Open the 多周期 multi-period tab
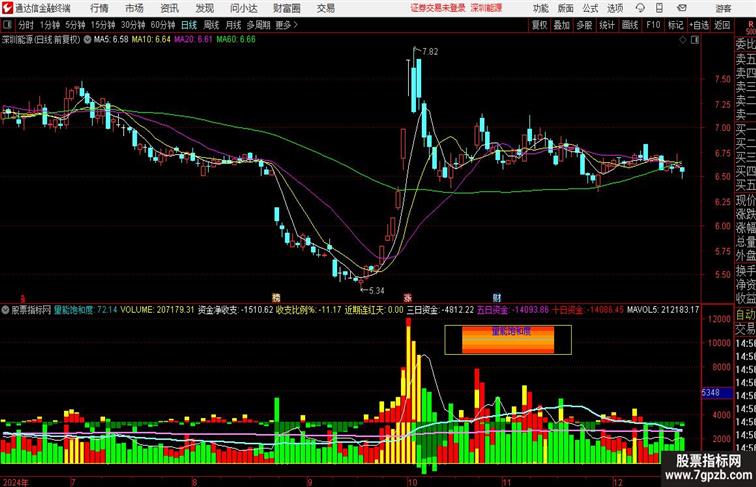Image resolution: width=756 pixels, height=487 pixels. 258,25
